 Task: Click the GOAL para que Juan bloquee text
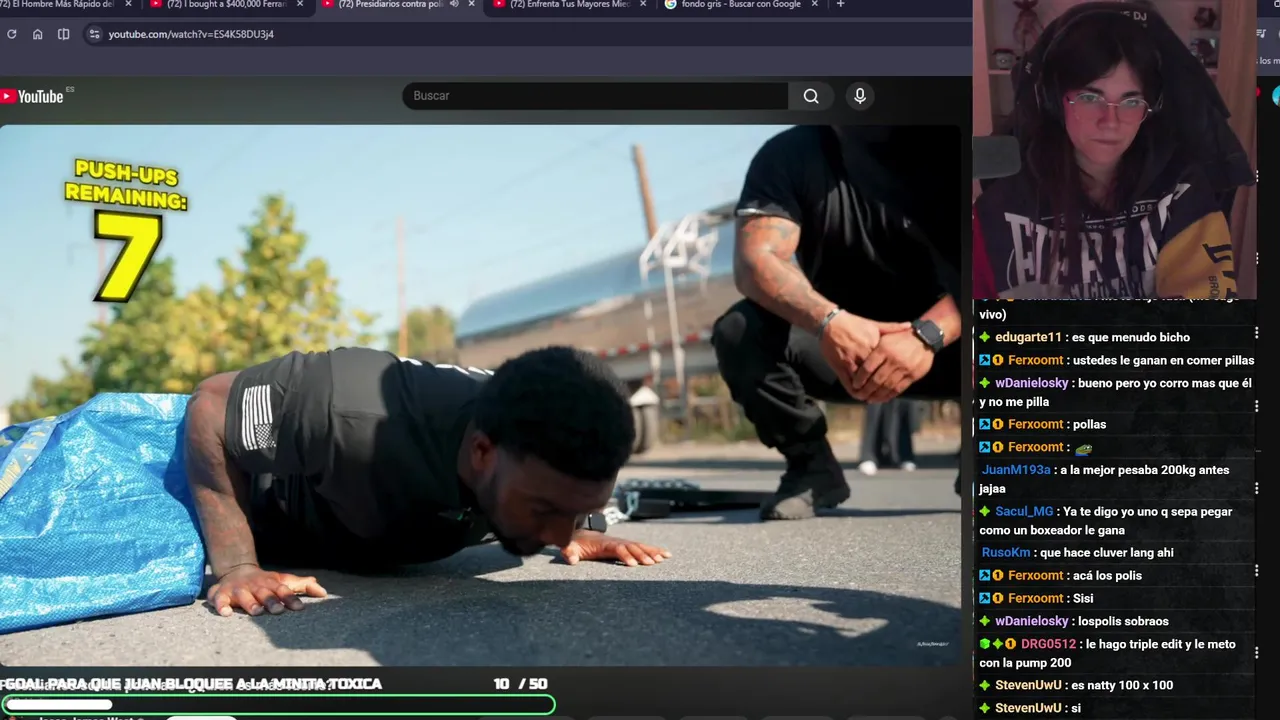[192, 684]
